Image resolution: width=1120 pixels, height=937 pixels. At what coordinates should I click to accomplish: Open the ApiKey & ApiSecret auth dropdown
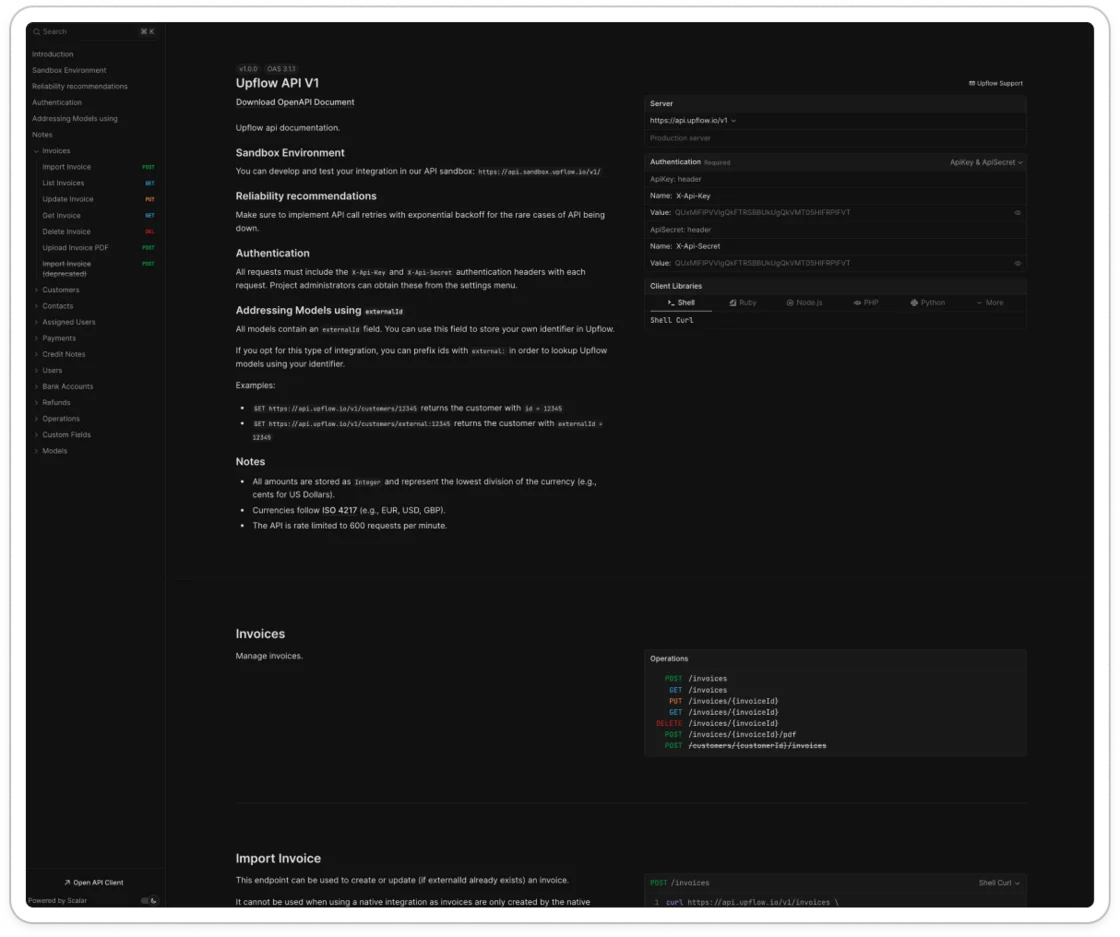(986, 162)
